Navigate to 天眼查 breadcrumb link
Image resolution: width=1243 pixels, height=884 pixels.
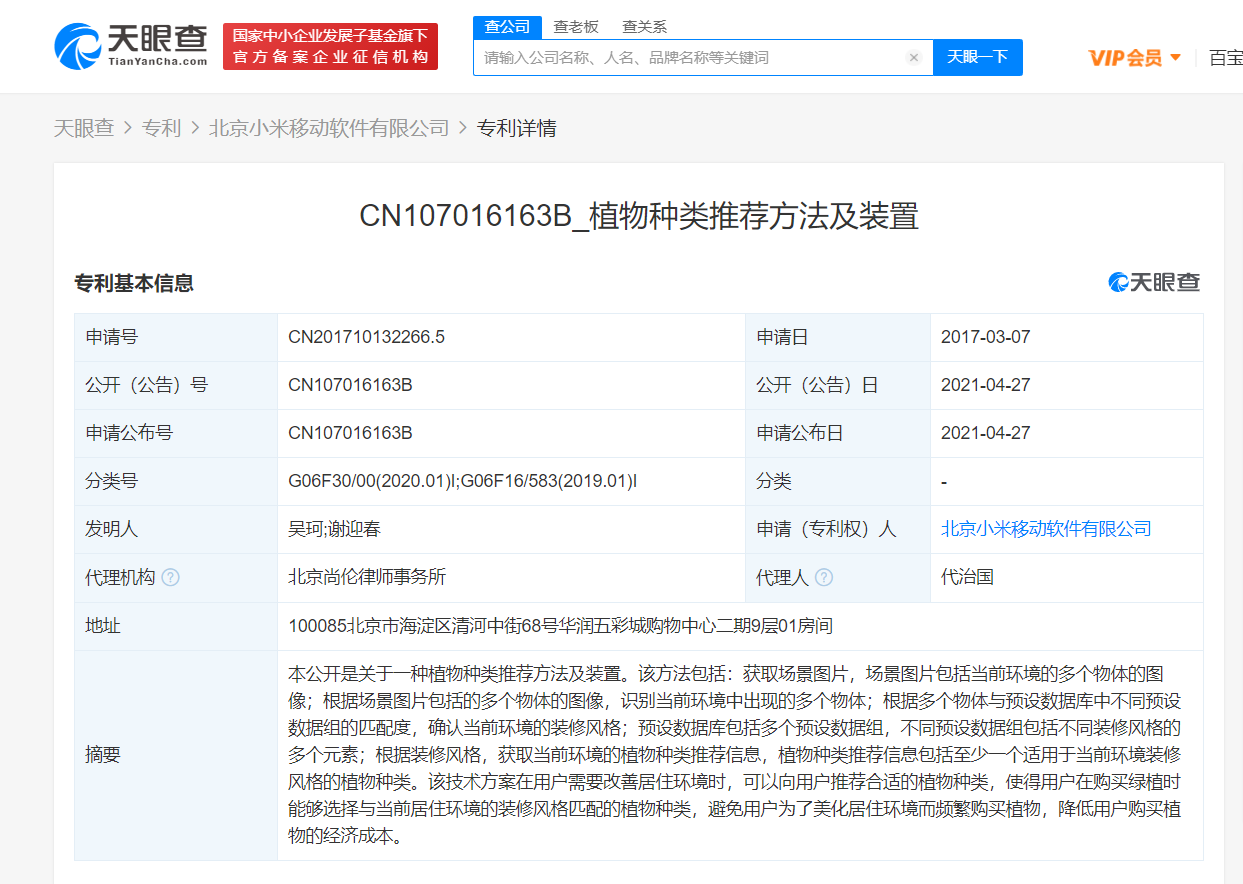tap(84, 128)
